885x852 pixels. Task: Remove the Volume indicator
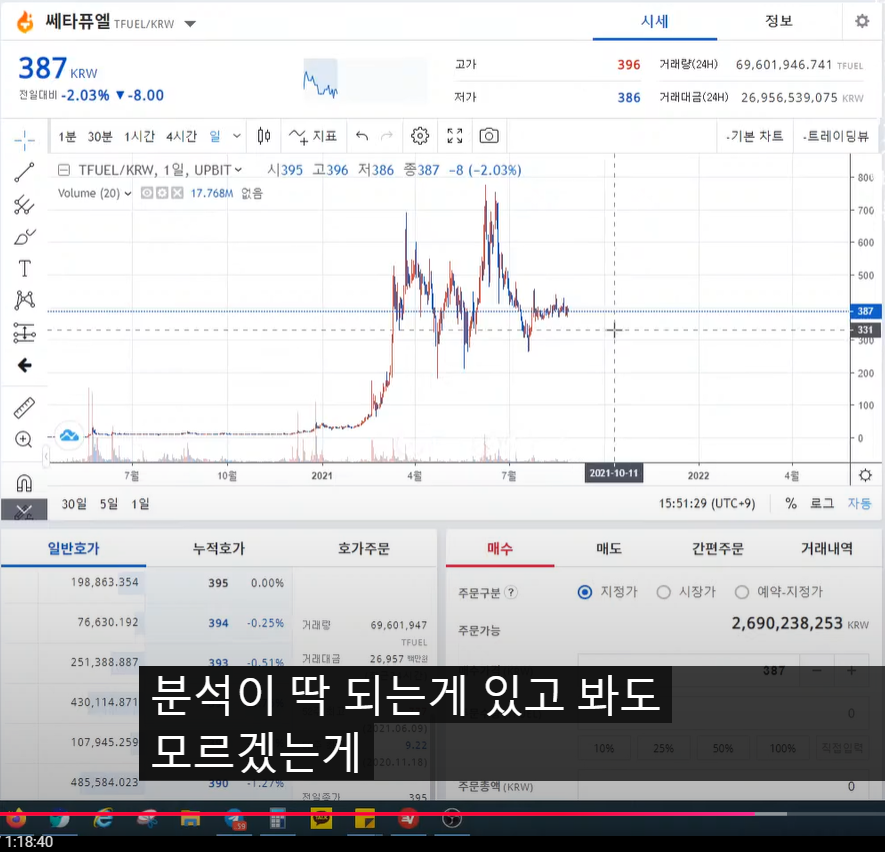pos(177,193)
